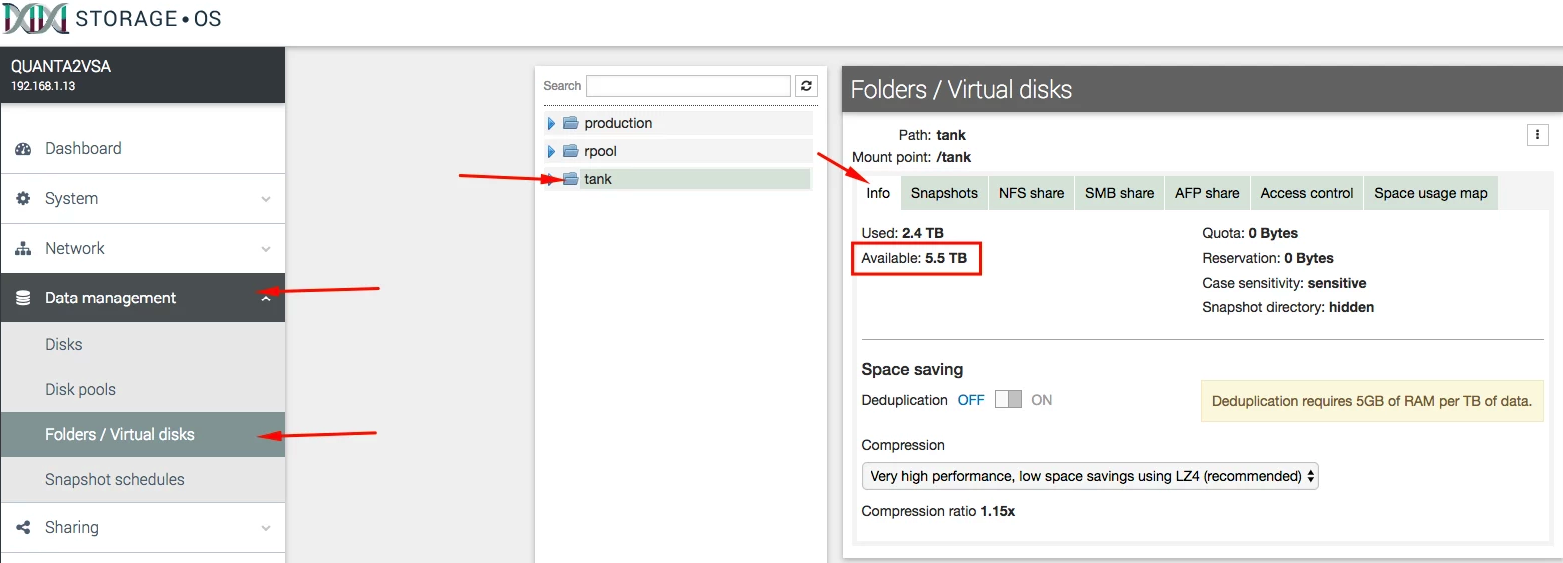The height and width of the screenshot is (563, 1563).
Task: Select the production folder row
Action: coord(677,123)
